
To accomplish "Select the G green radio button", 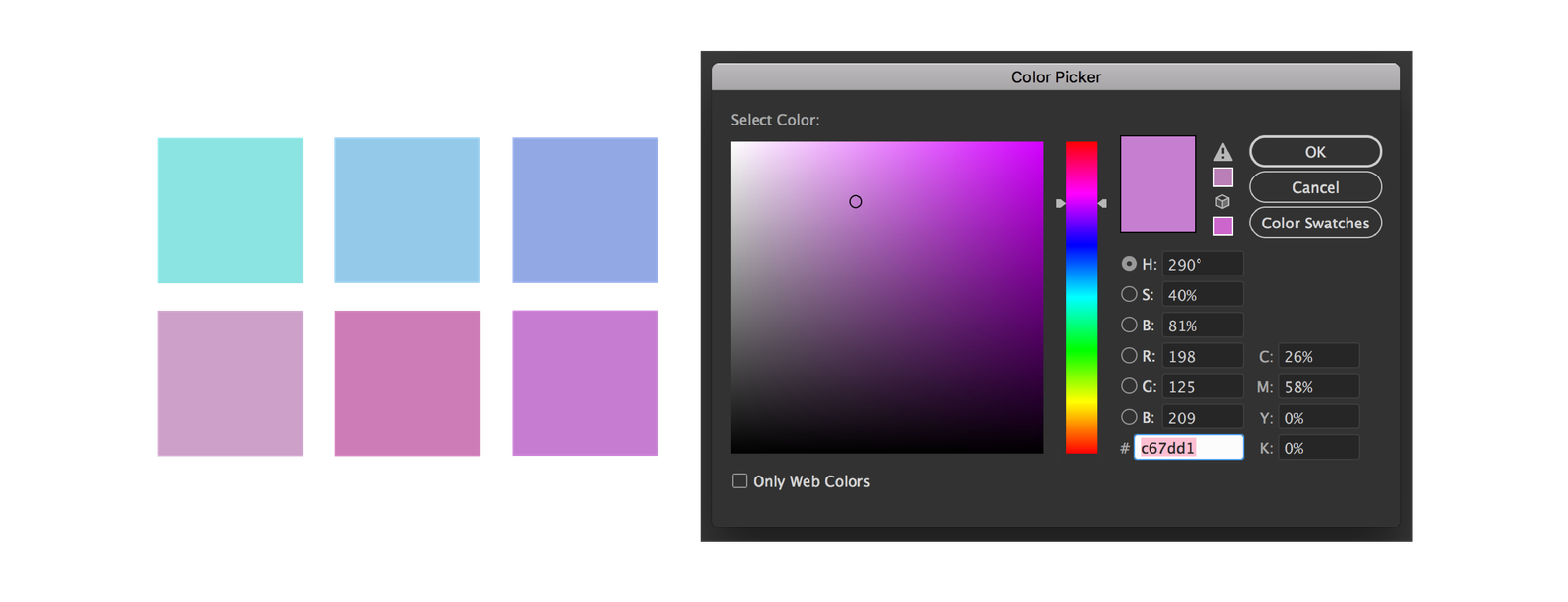I will [x=1129, y=386].
